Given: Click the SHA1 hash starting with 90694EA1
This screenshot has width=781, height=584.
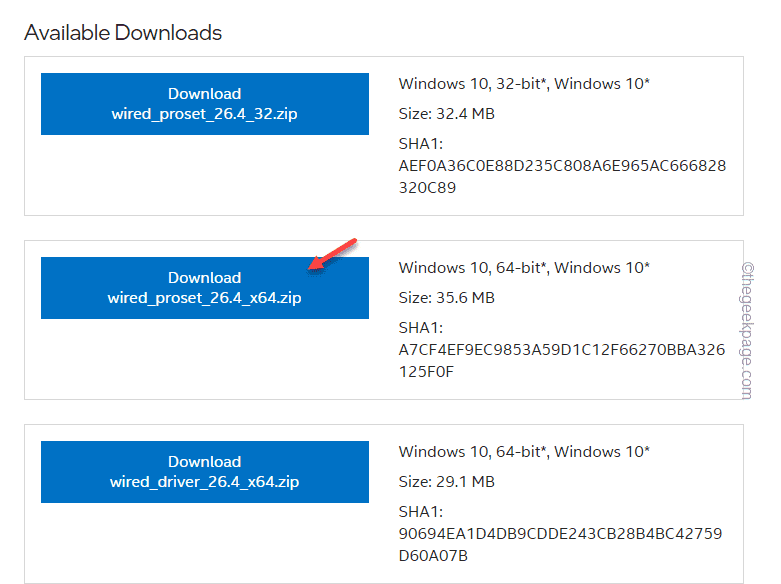Looking at the screenshot, I should click(x=560, y=533).
